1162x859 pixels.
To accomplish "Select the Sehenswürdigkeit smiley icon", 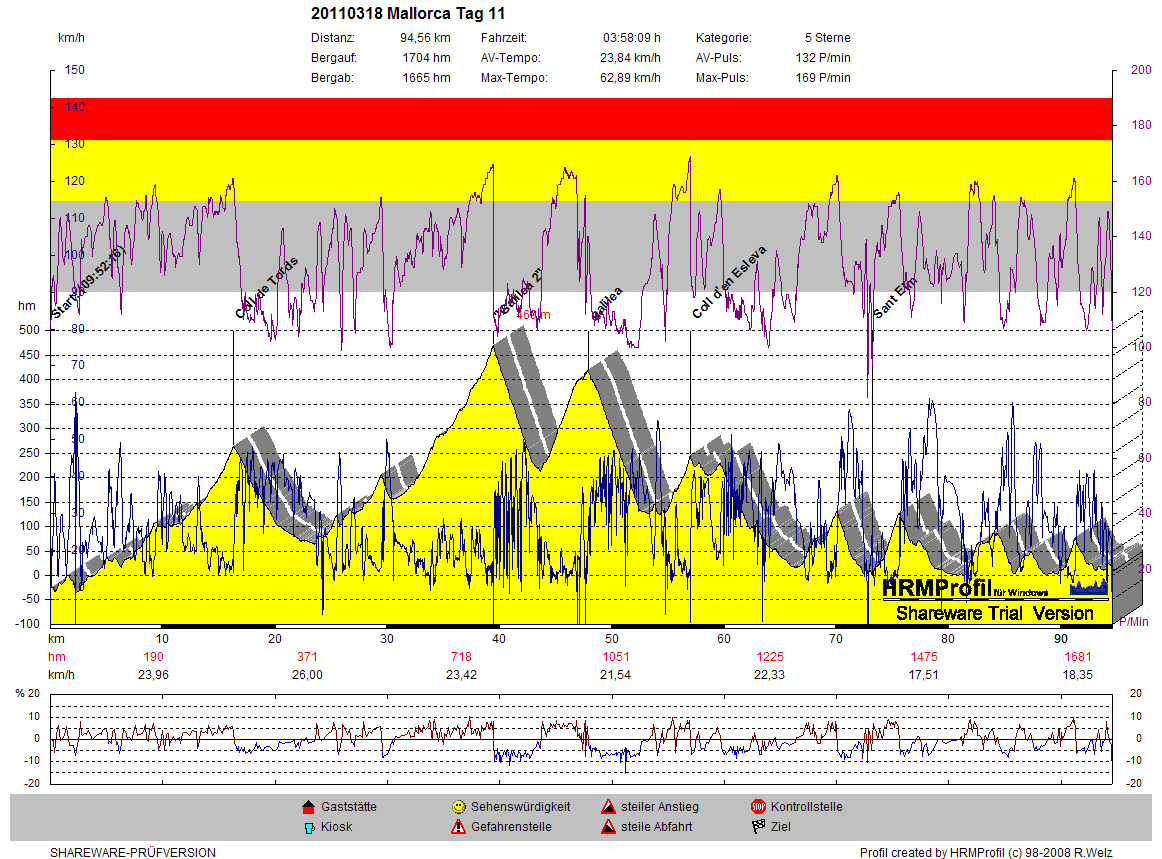I will [x=458, y=807].
